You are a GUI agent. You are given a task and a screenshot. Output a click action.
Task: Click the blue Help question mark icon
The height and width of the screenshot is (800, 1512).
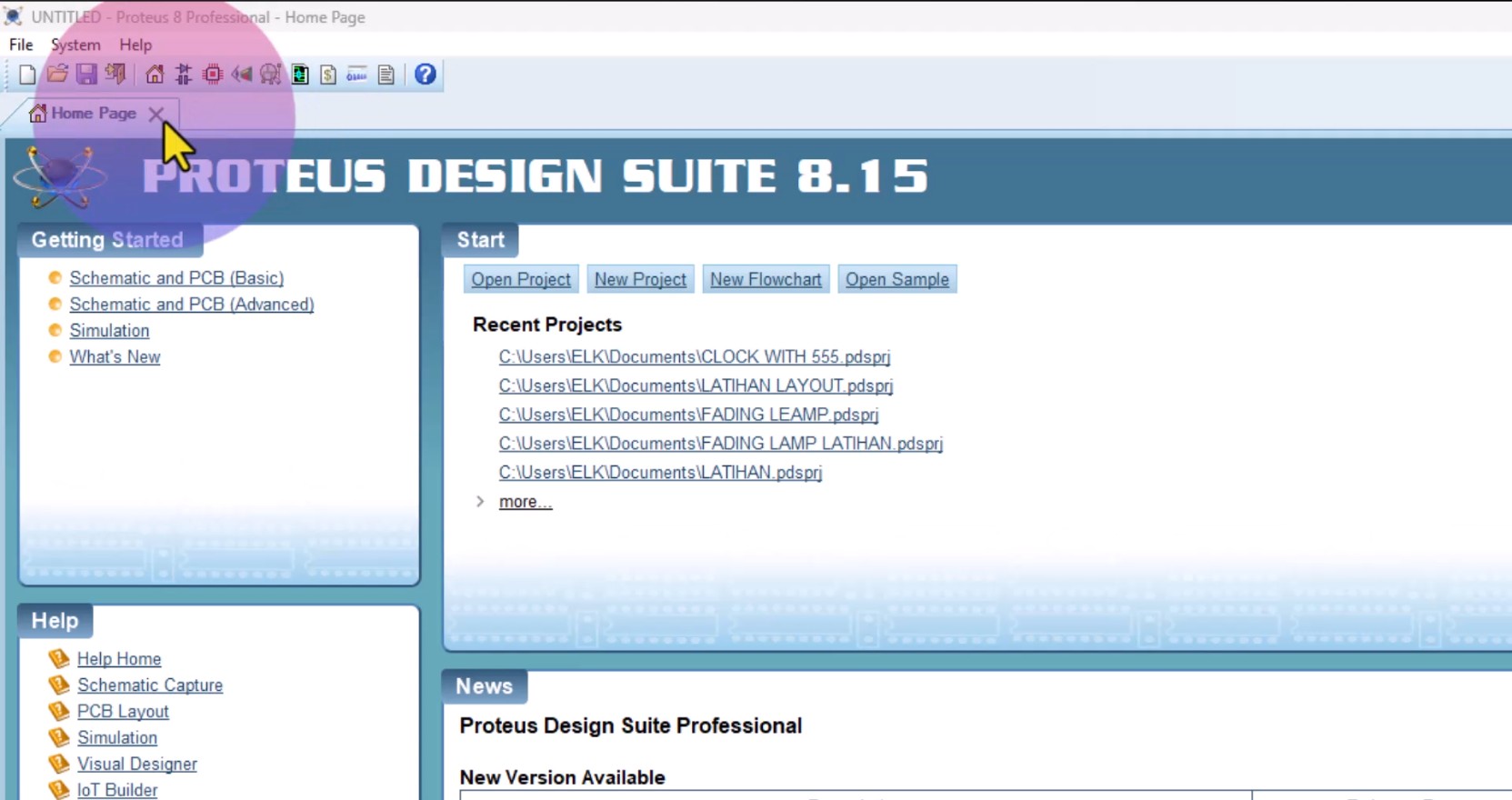click(425, 75)
